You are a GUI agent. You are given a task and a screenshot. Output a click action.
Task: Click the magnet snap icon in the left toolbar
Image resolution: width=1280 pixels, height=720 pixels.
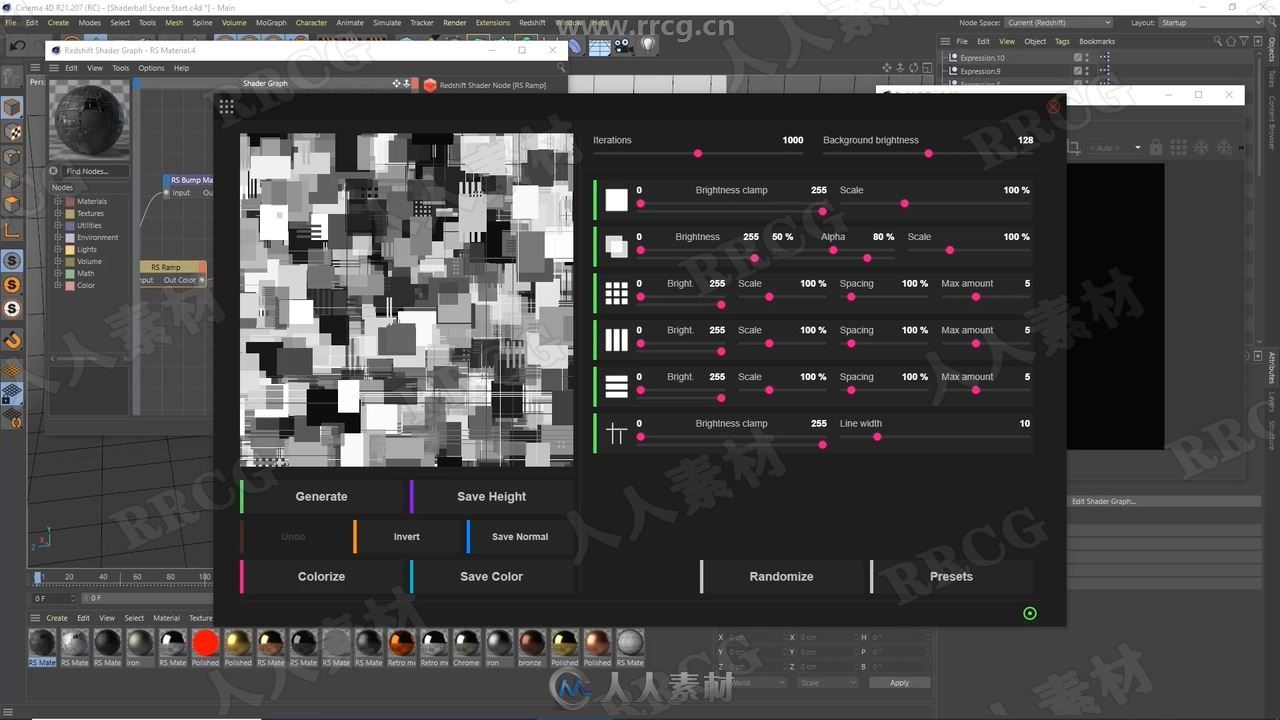[x=12, y=340]
